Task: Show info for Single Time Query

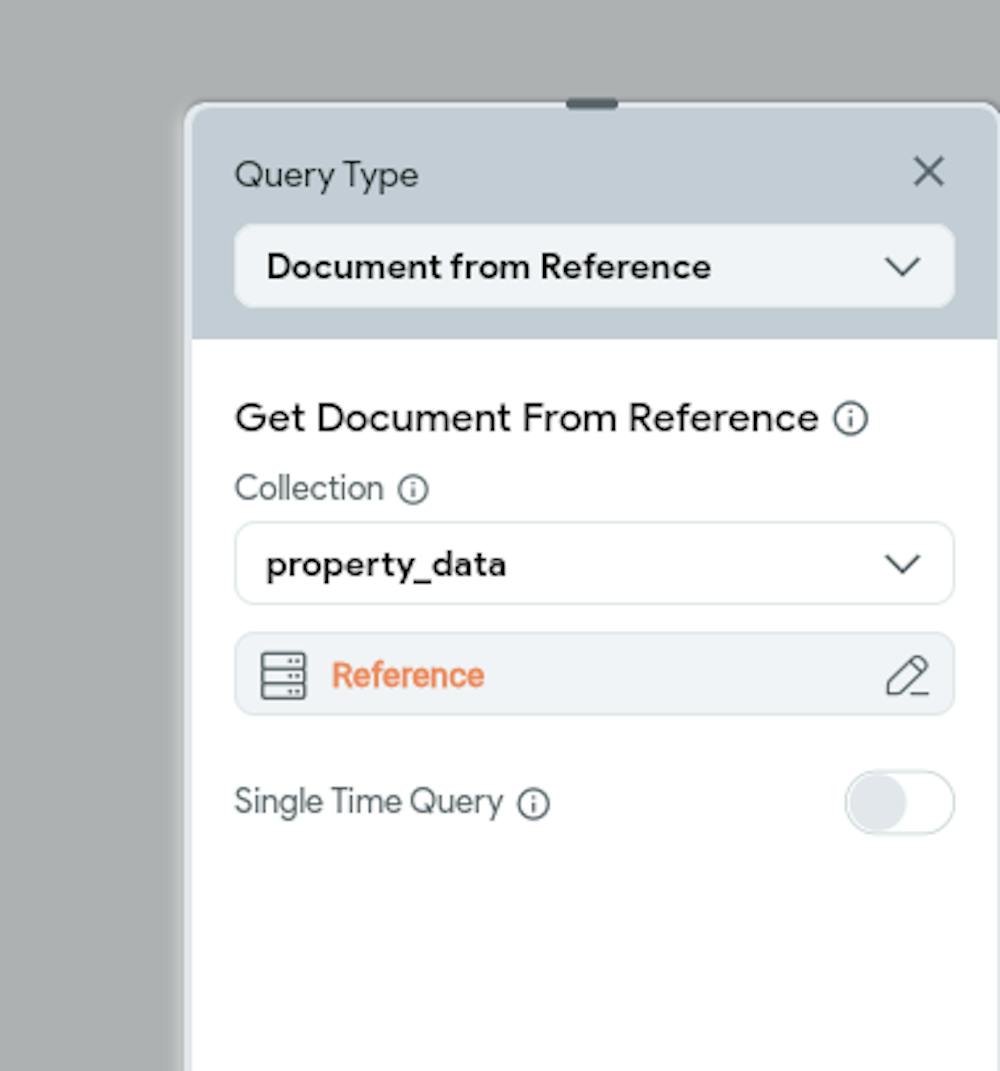Action: point(534,804)
